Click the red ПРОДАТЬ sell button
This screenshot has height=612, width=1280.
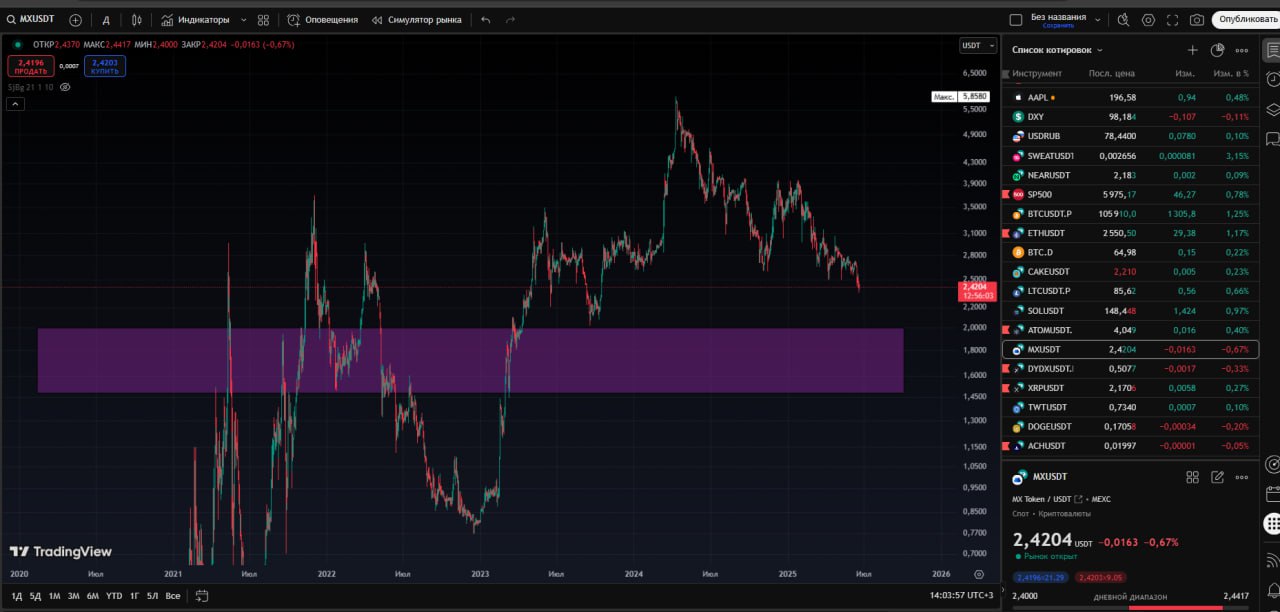pyautogui.click(x=31, y=66)
